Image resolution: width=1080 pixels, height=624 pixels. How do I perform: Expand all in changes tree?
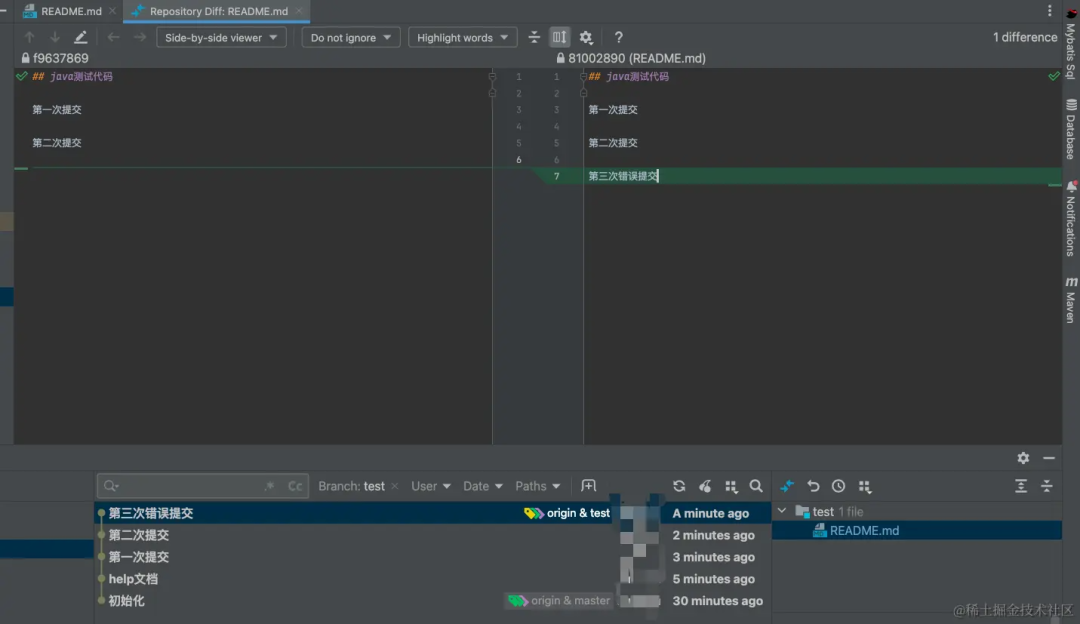(1021, 486)
